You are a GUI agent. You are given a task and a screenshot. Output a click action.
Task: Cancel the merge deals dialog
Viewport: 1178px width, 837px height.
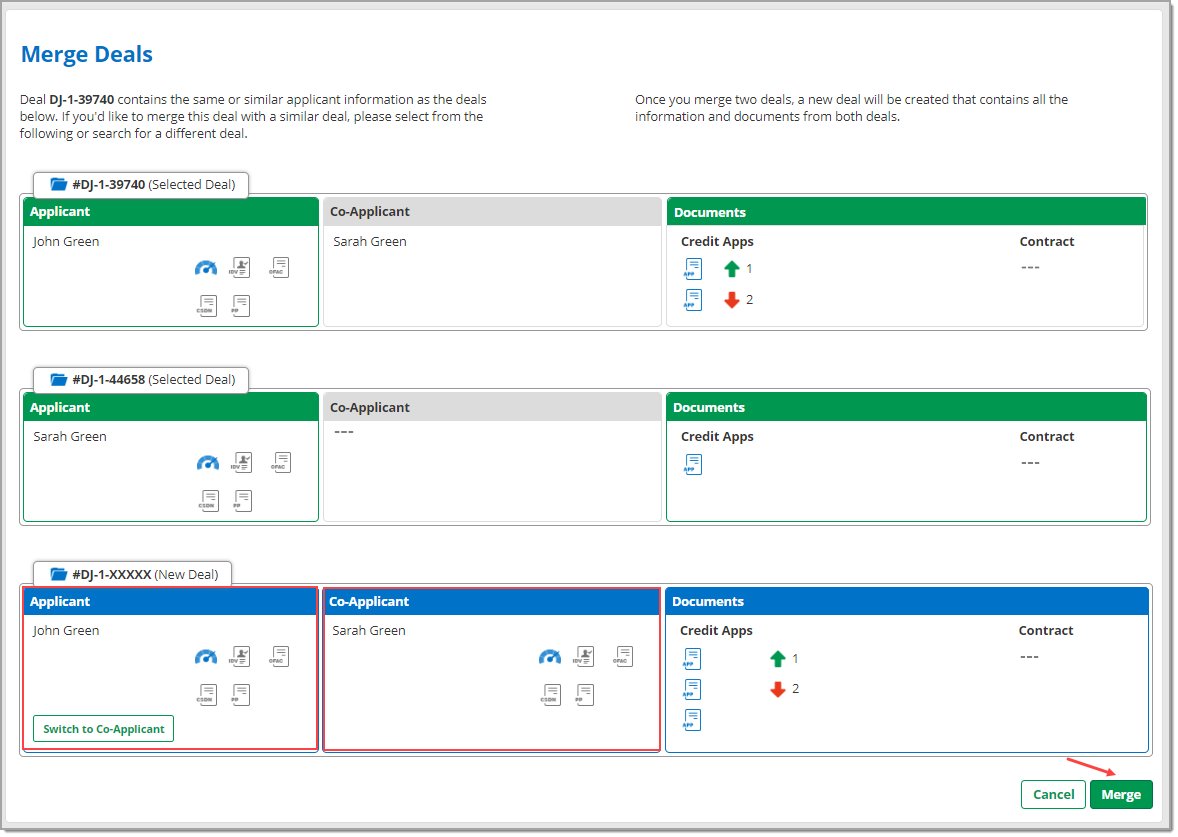(x=1053, y=794)
